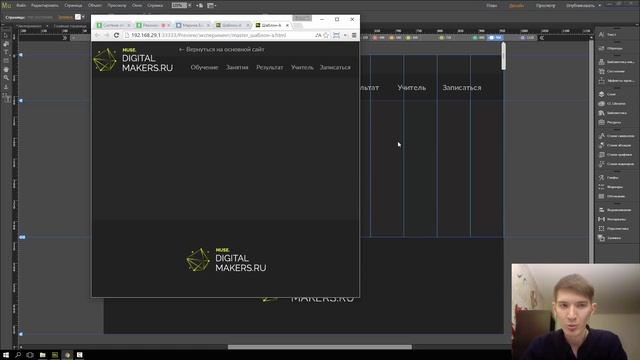Image resolution: width=640 pixels, height=360 pixels.
Task: Open the Текст panel in right dock
Action: pyautogui.click(x=607, y=35)
